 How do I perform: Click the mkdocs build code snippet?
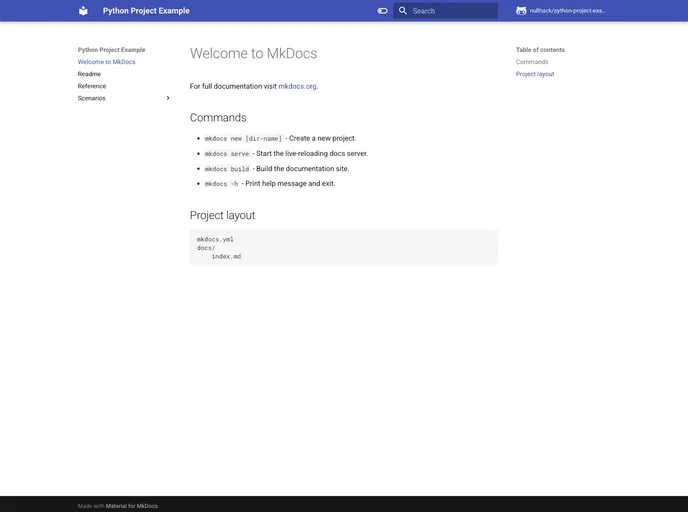point(227,169)
